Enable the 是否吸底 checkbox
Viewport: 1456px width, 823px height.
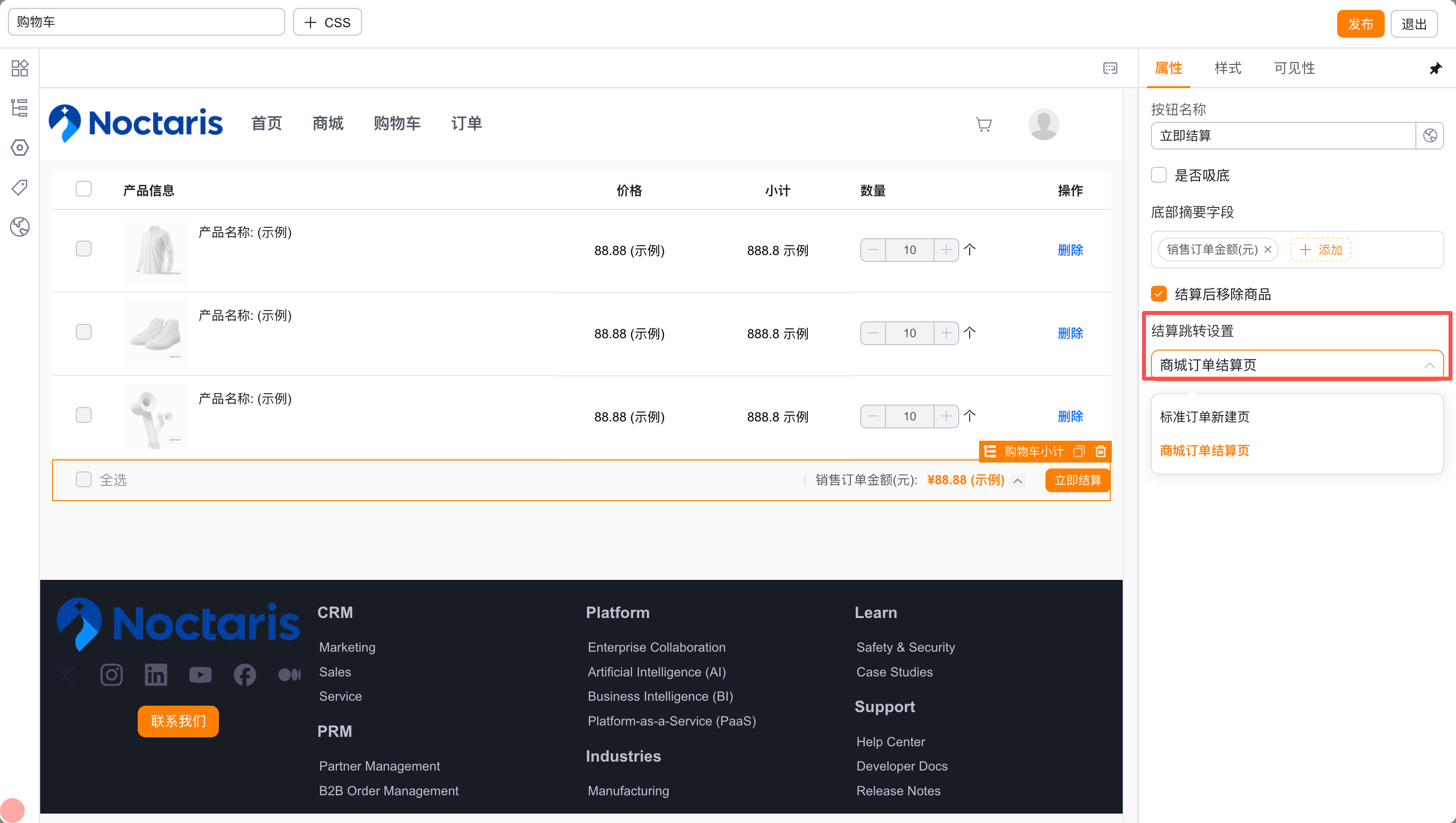click(x=1159, y=175)
